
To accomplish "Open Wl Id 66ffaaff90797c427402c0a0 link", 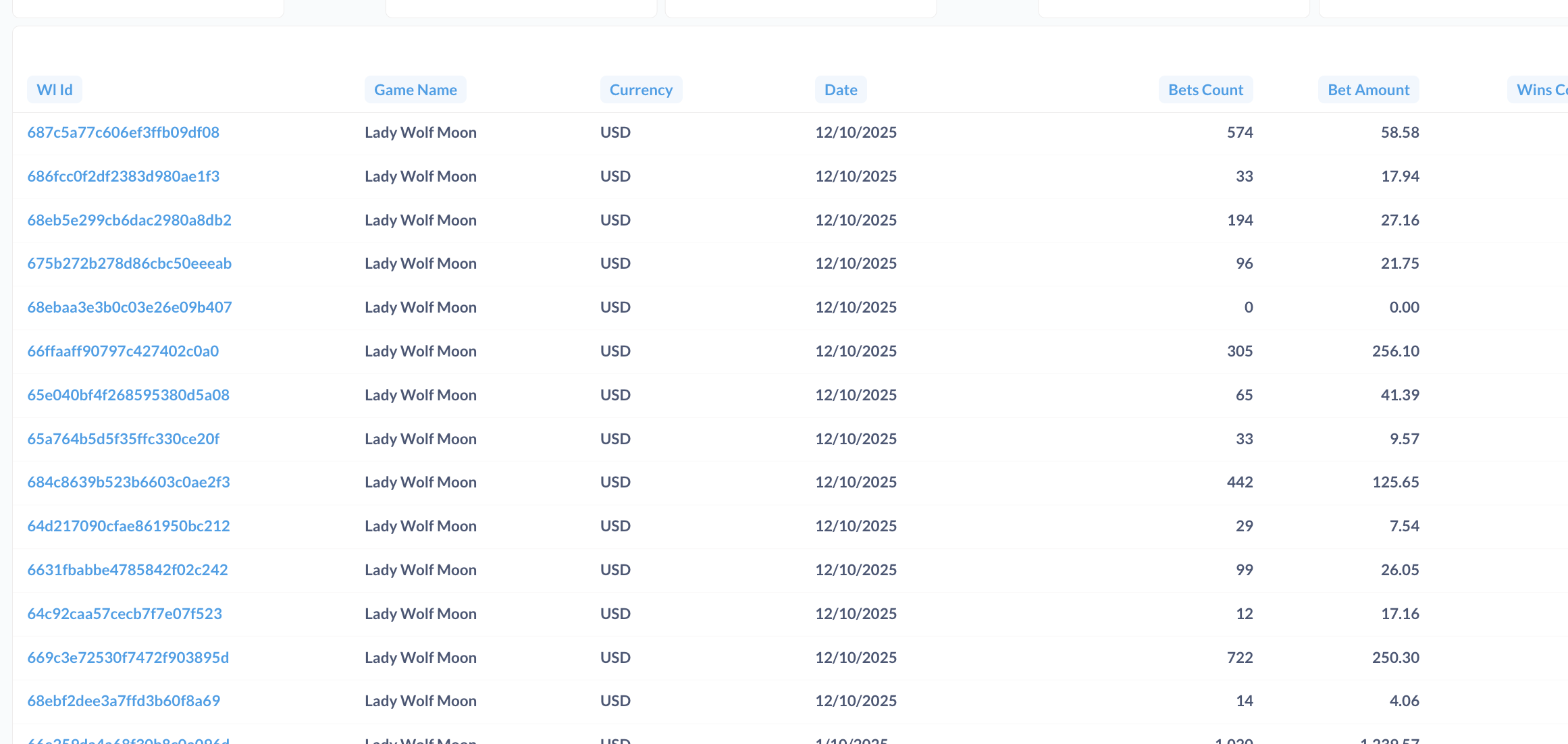I will [x=123, y=351].
